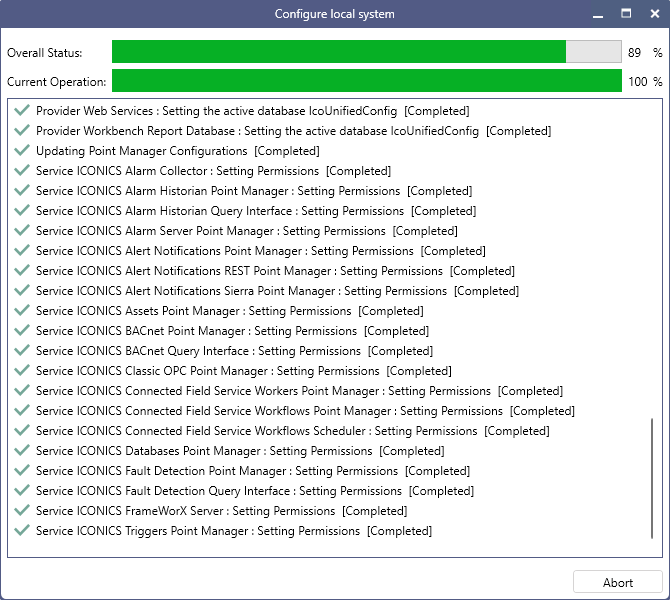Click checkmark beside Alert Notifications REST Point Manager
Screen dimensions: 670x600
coord(22,271)
